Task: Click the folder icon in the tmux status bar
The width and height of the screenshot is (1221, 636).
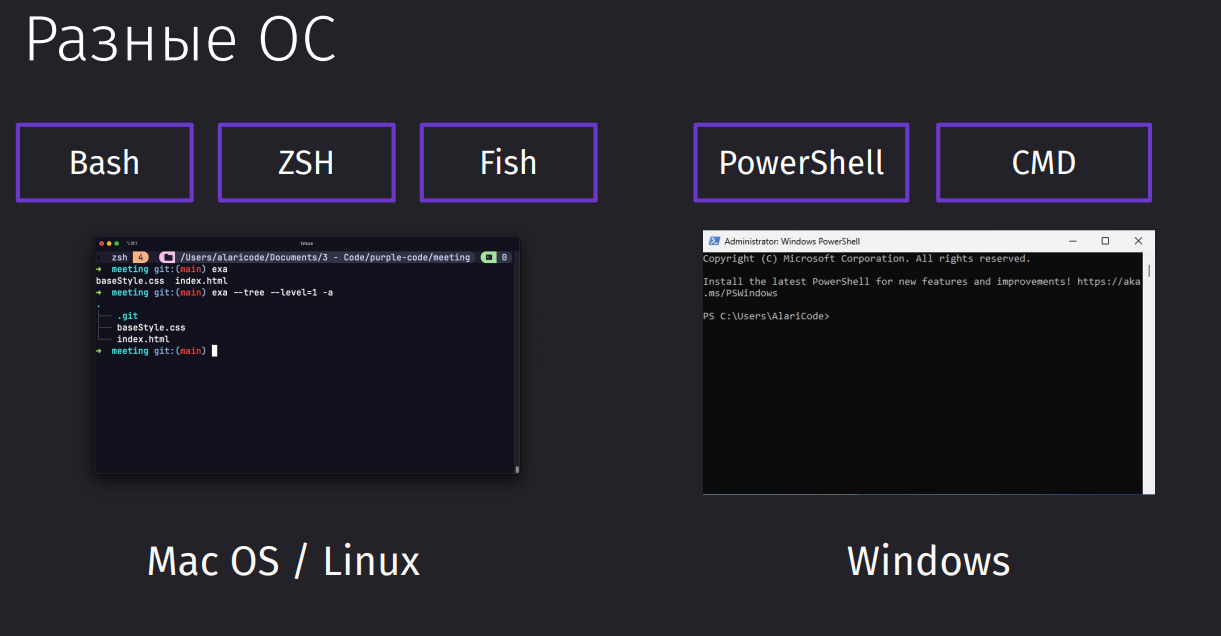Action: (x=168, y=257)
